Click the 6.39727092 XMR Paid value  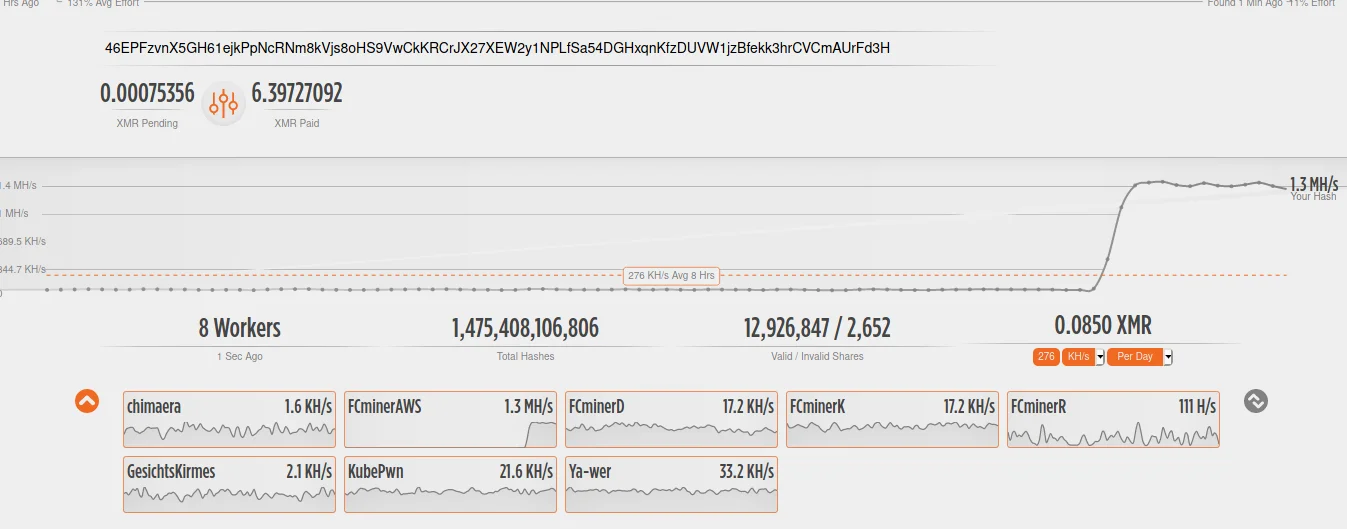point(297,94)
